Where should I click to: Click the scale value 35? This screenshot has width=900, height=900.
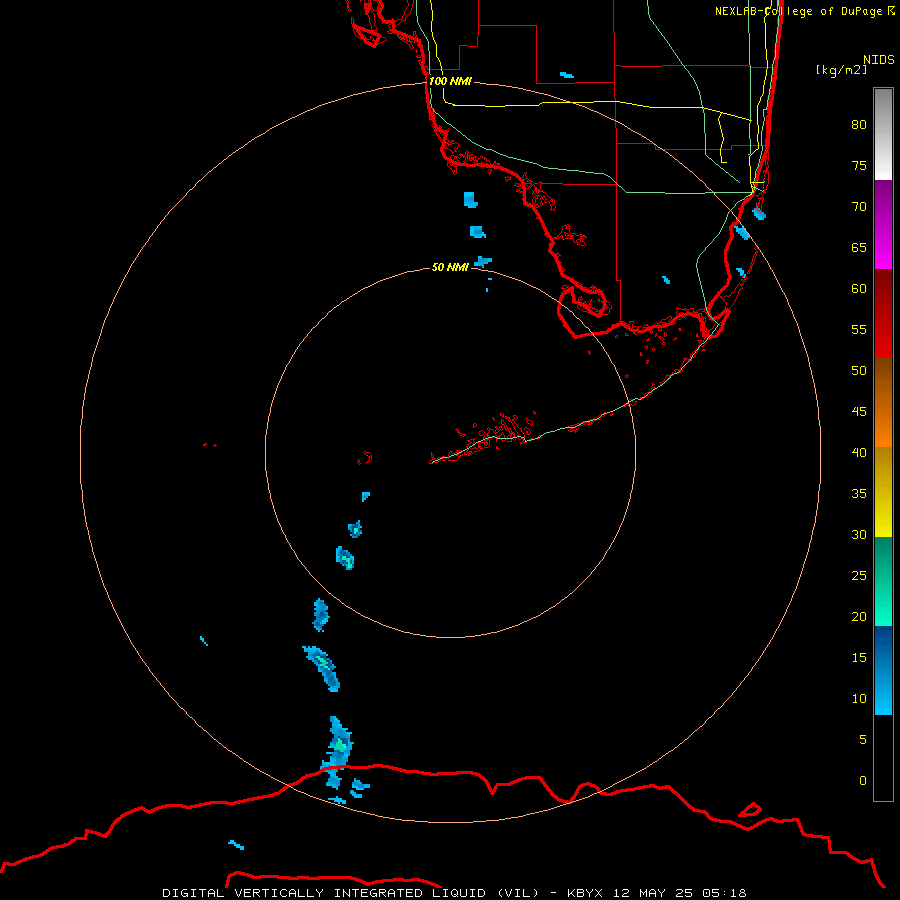point(859,494)
